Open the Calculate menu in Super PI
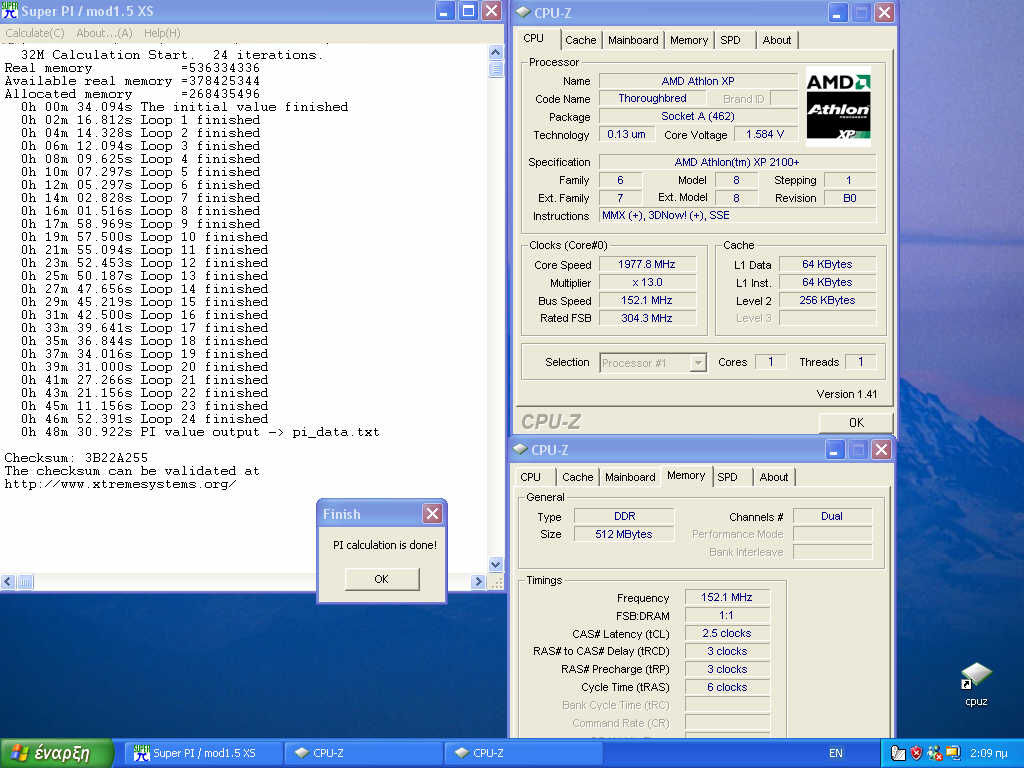Image resolution: width=1024 pixels, height=768 pixels. pyautogui.click(x=35, y=33)
